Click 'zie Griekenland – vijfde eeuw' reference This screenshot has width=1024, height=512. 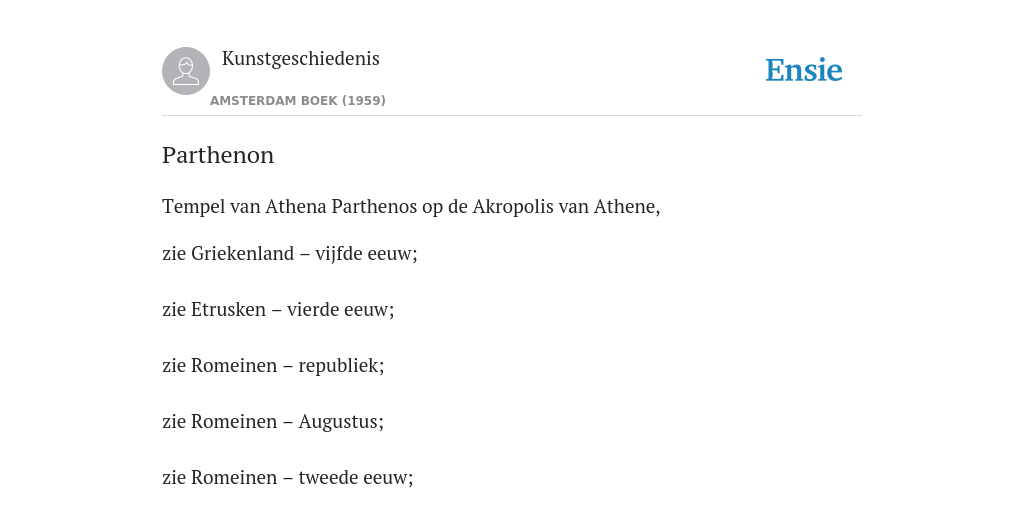tap(290, 253)
